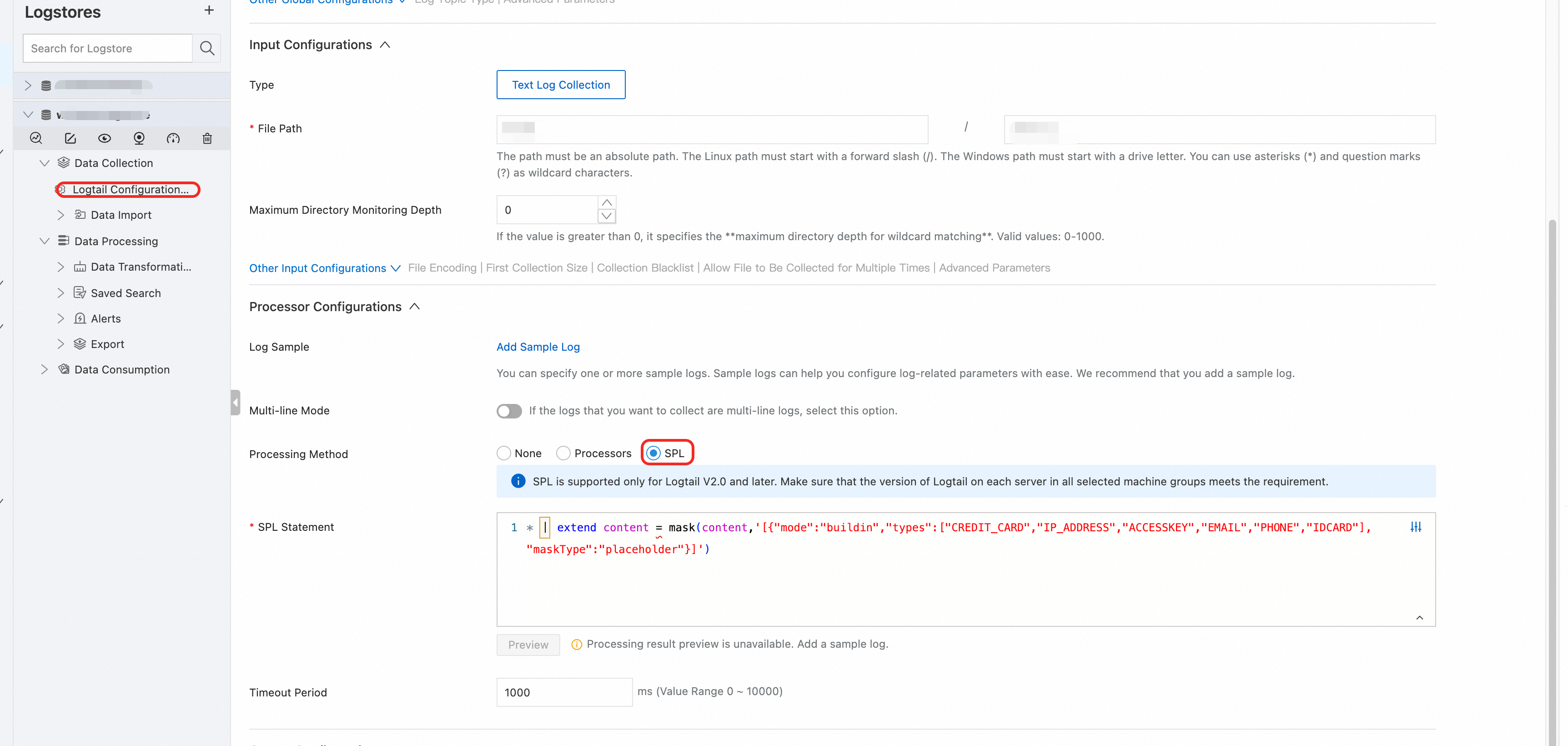Select the None processing method
The image size is (1568, 746).
(519, 453)
